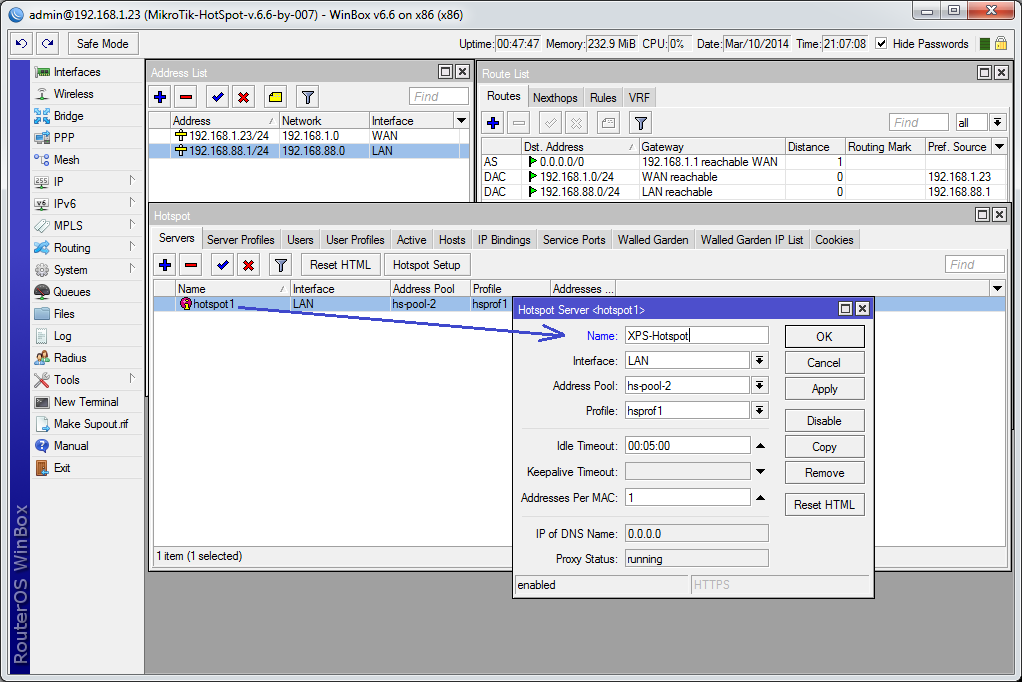Add new address in Address List
The image size is (1022, 682).
[160, 97]
